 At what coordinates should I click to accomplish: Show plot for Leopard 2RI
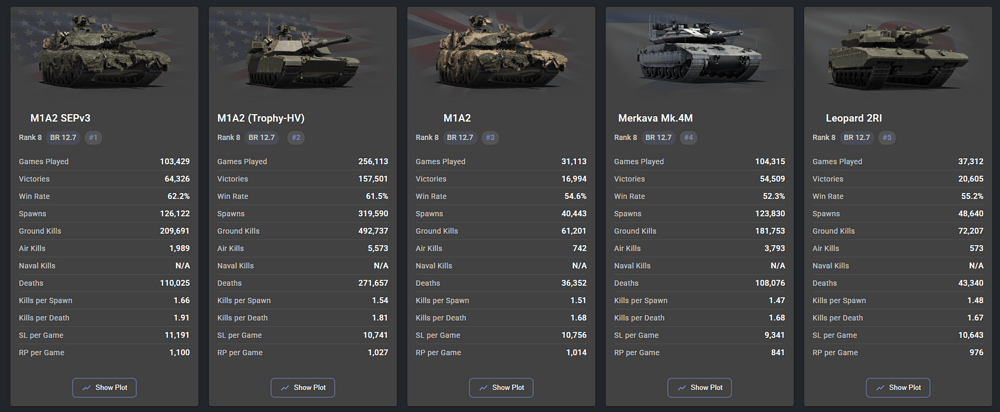898,387
